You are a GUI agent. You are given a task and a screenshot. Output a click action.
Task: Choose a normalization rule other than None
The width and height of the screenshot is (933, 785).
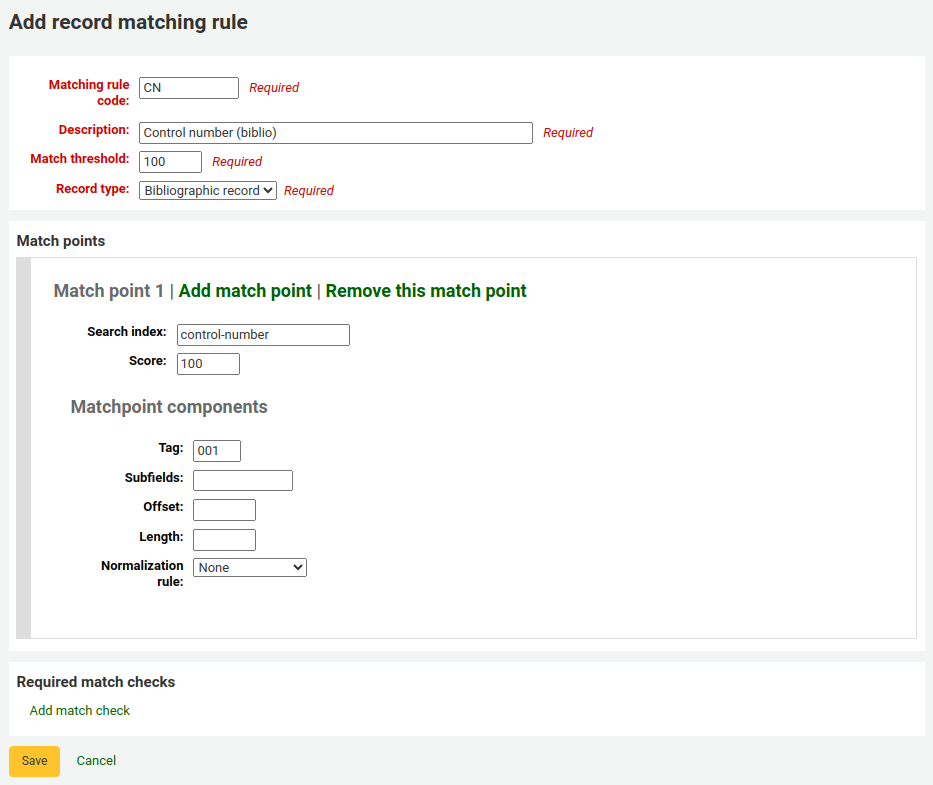coord(249,566)
